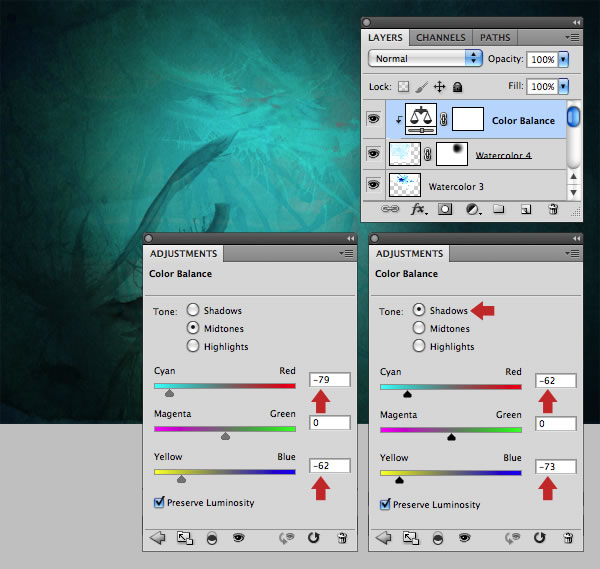The image size is (600, 569).
Task: Clip to layer icon in left Adjustments panel
Action: click(x=212, y=538)
